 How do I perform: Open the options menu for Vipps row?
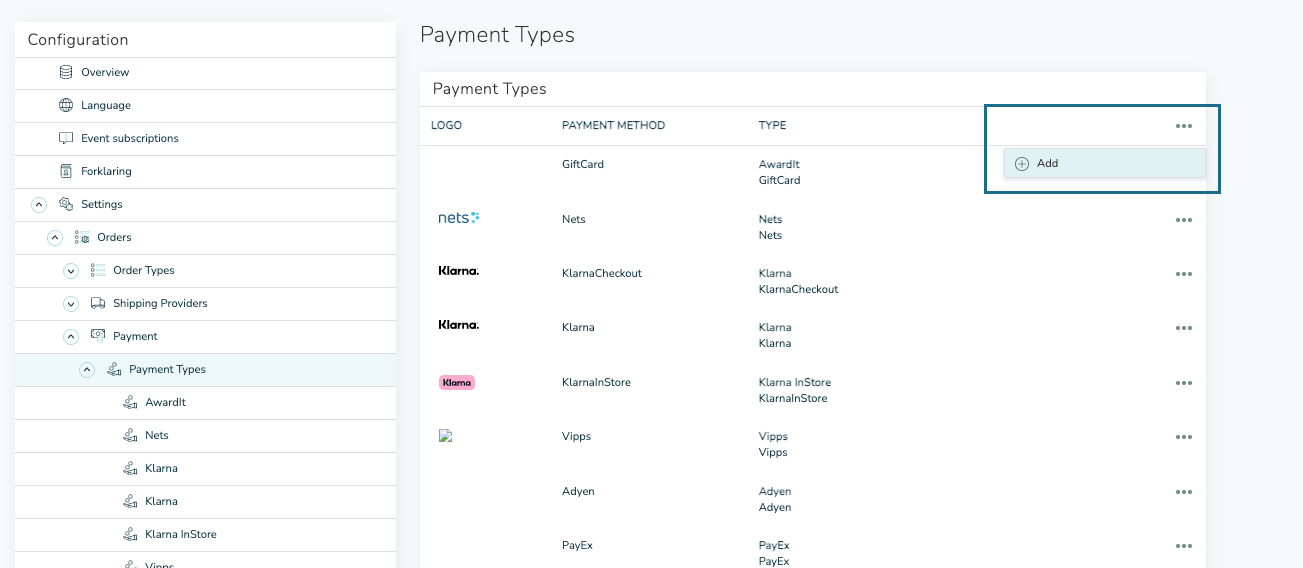pyautogui.click(x=1184, y=437)
